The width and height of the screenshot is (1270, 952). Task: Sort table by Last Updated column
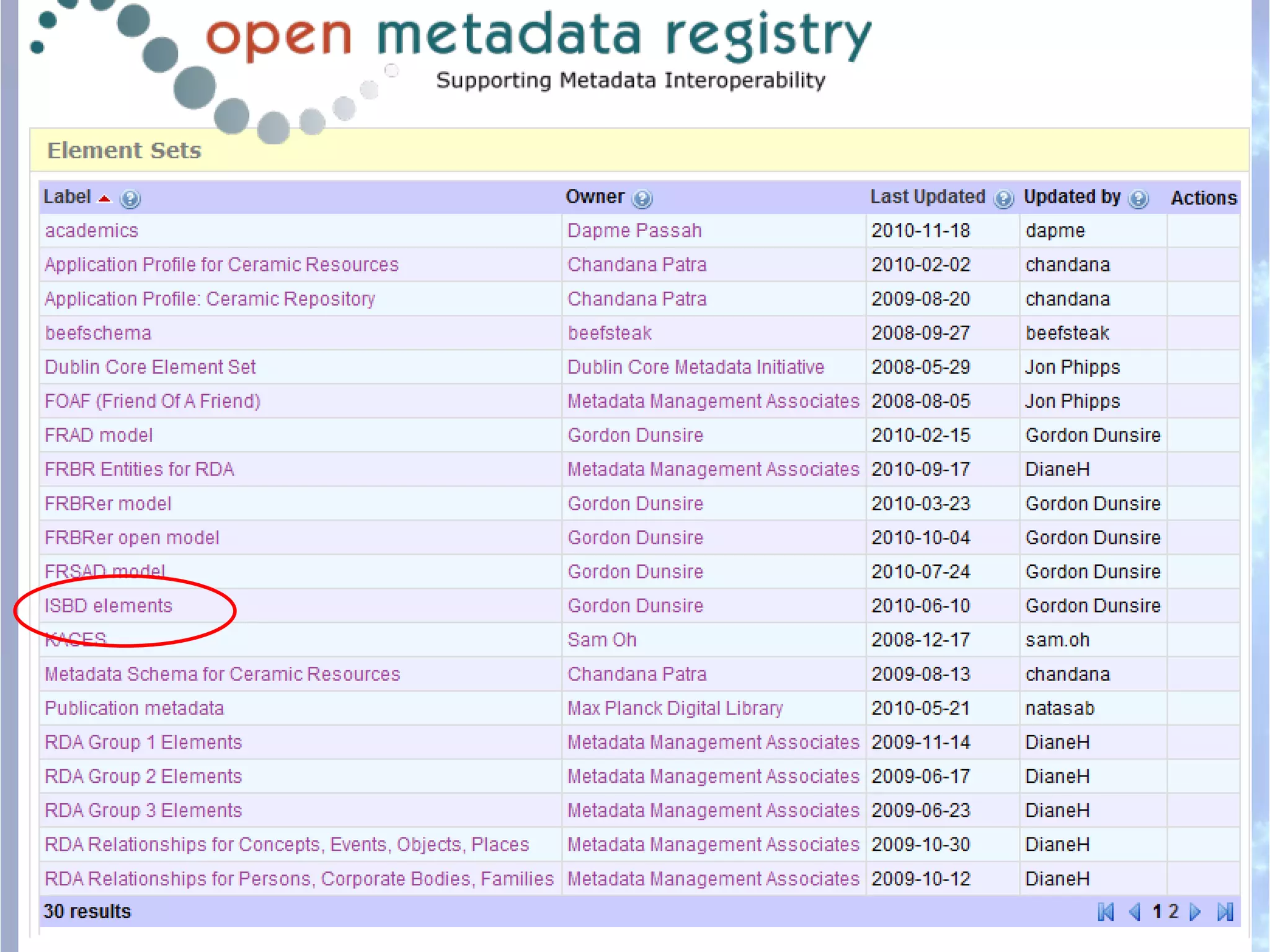coord(927,197)
